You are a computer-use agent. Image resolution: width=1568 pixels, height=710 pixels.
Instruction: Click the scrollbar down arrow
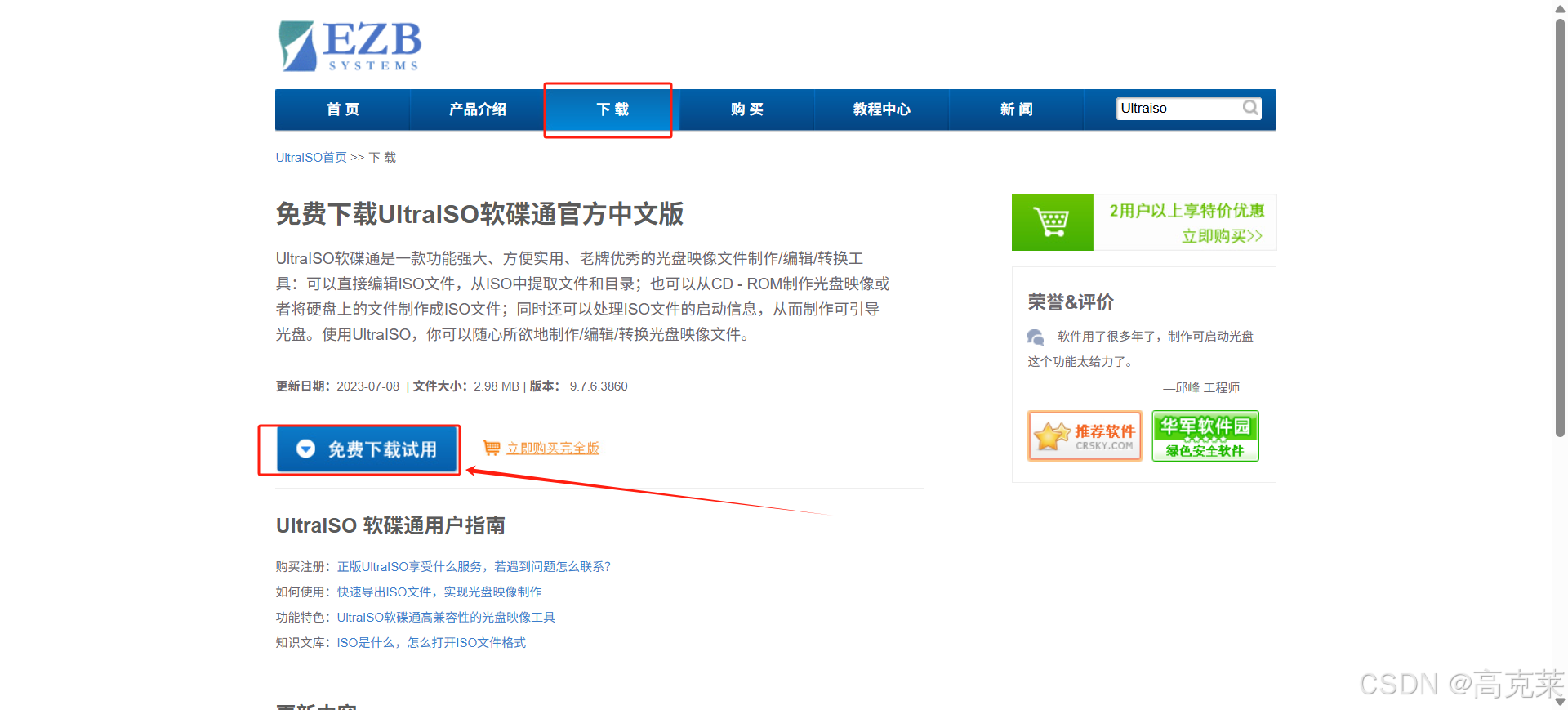(1560, 702)
